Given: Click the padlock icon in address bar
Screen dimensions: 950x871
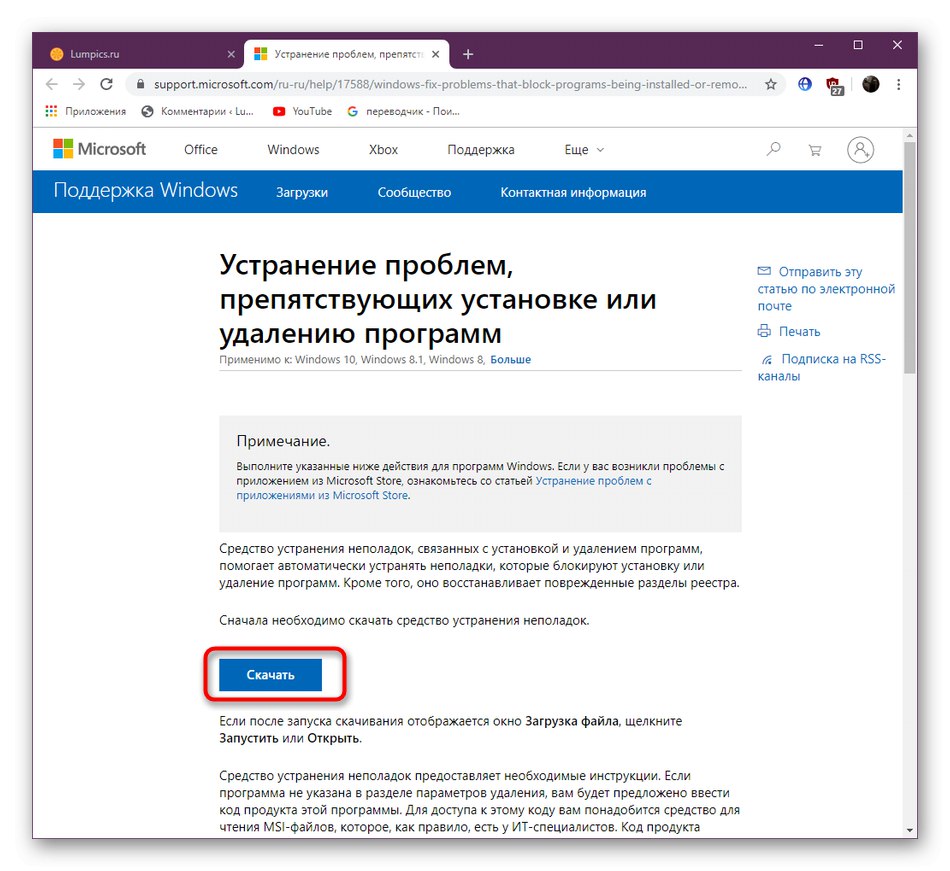Looking at the screenshot, I should [x=141, y=84].
